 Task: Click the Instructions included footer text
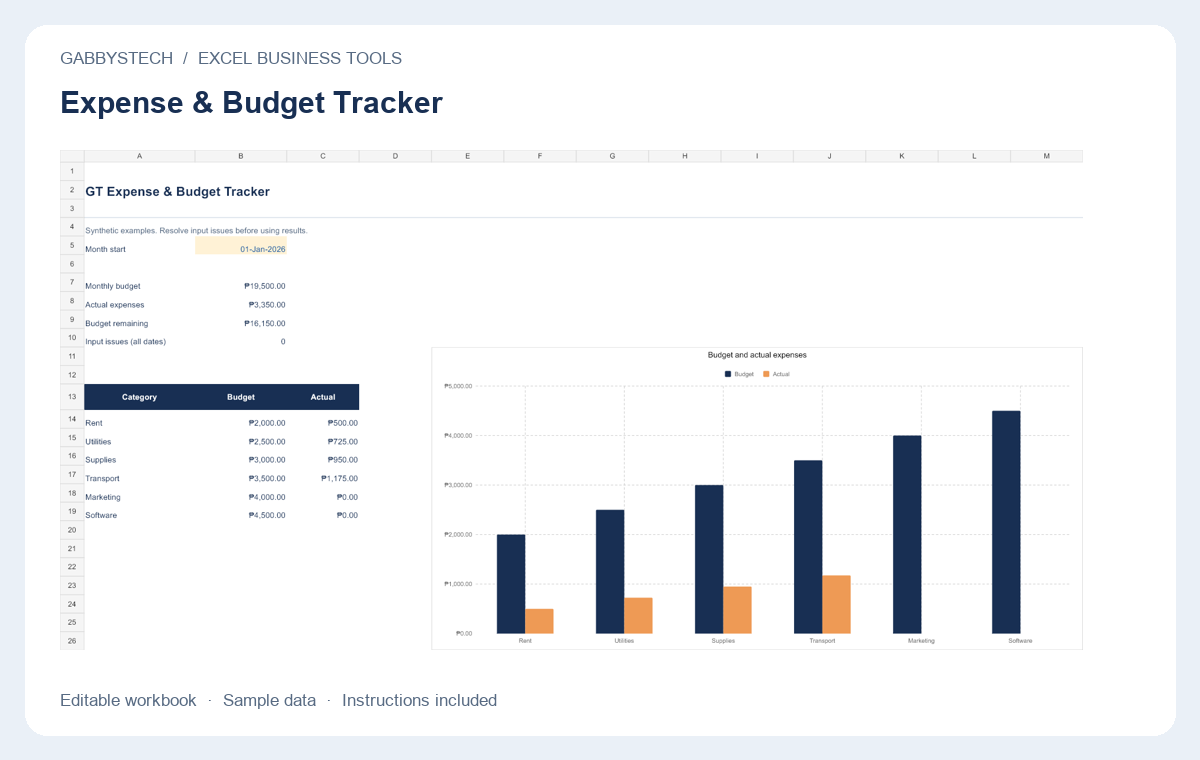click(x=419, y=700)
